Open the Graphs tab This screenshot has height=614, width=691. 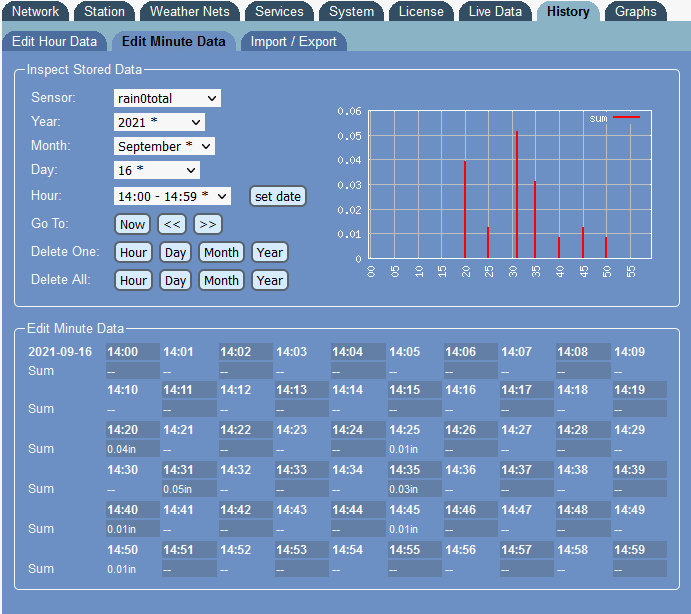[635, 11]
